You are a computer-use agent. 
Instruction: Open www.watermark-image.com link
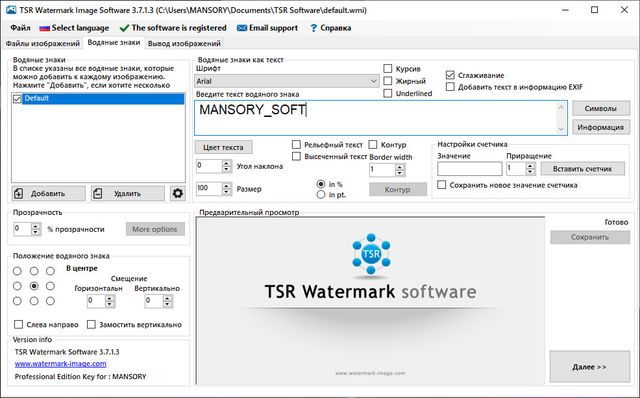pyautogui.click(x=60, y=364)
